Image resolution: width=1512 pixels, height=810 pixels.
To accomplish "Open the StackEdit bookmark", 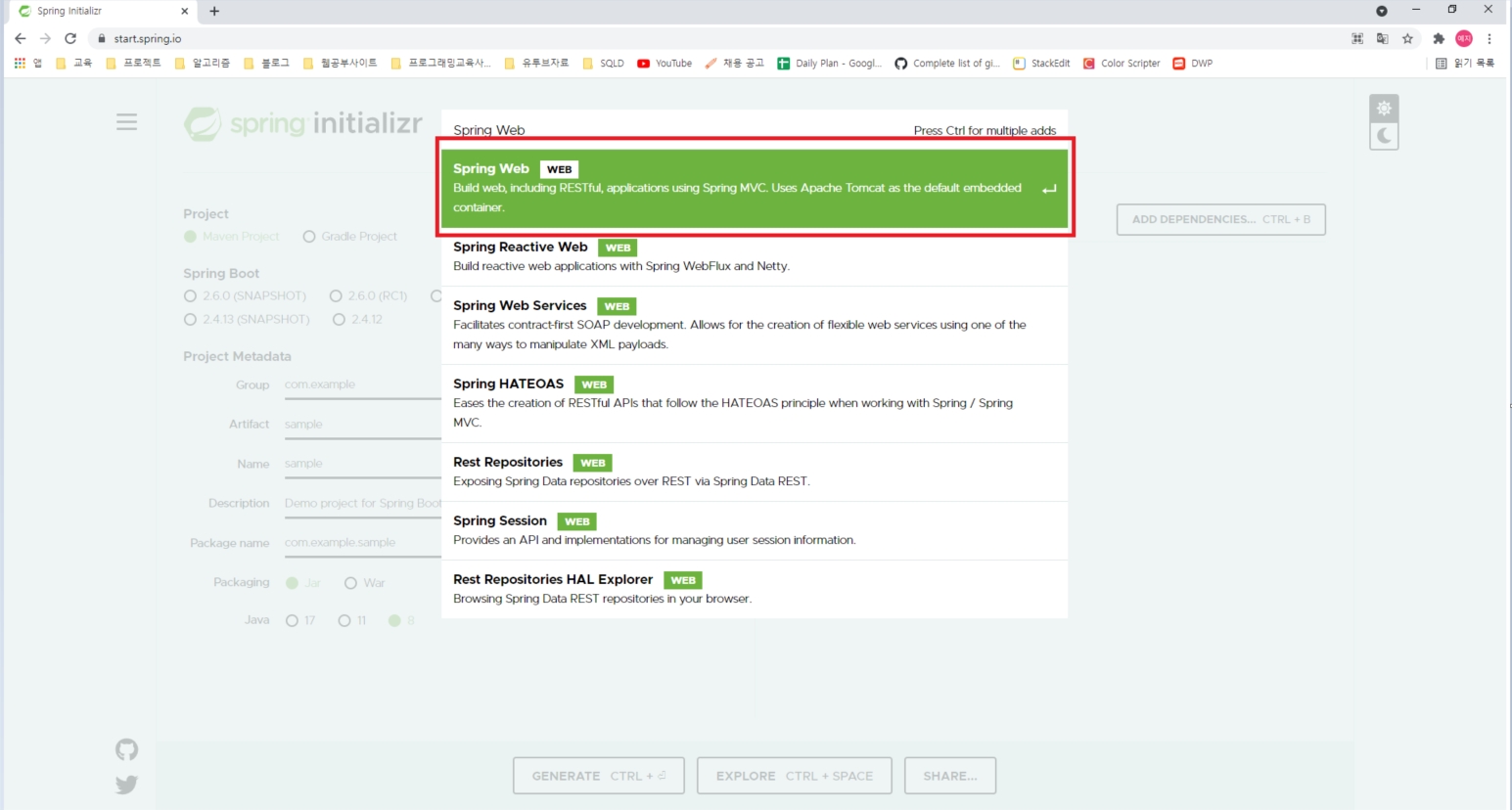I will pyautogui.click(x=1041, y=63).
